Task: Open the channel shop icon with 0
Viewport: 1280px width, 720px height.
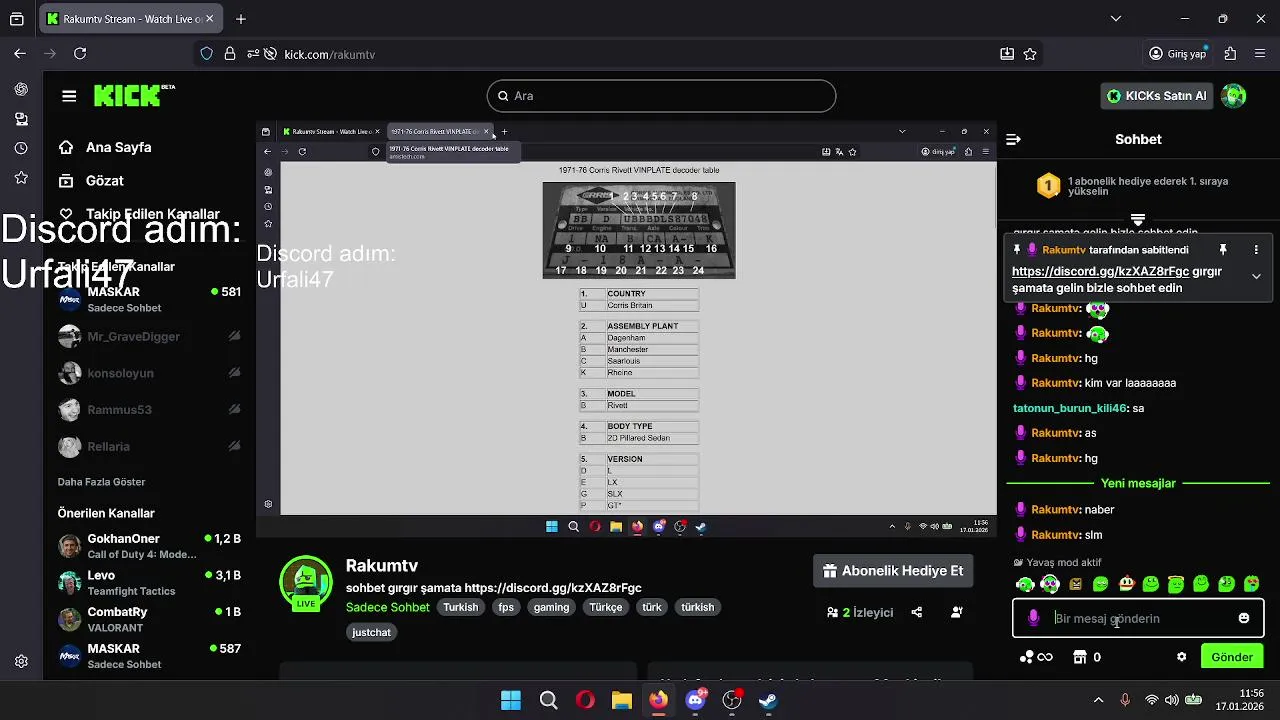Action: click(x=1087, y=657)
